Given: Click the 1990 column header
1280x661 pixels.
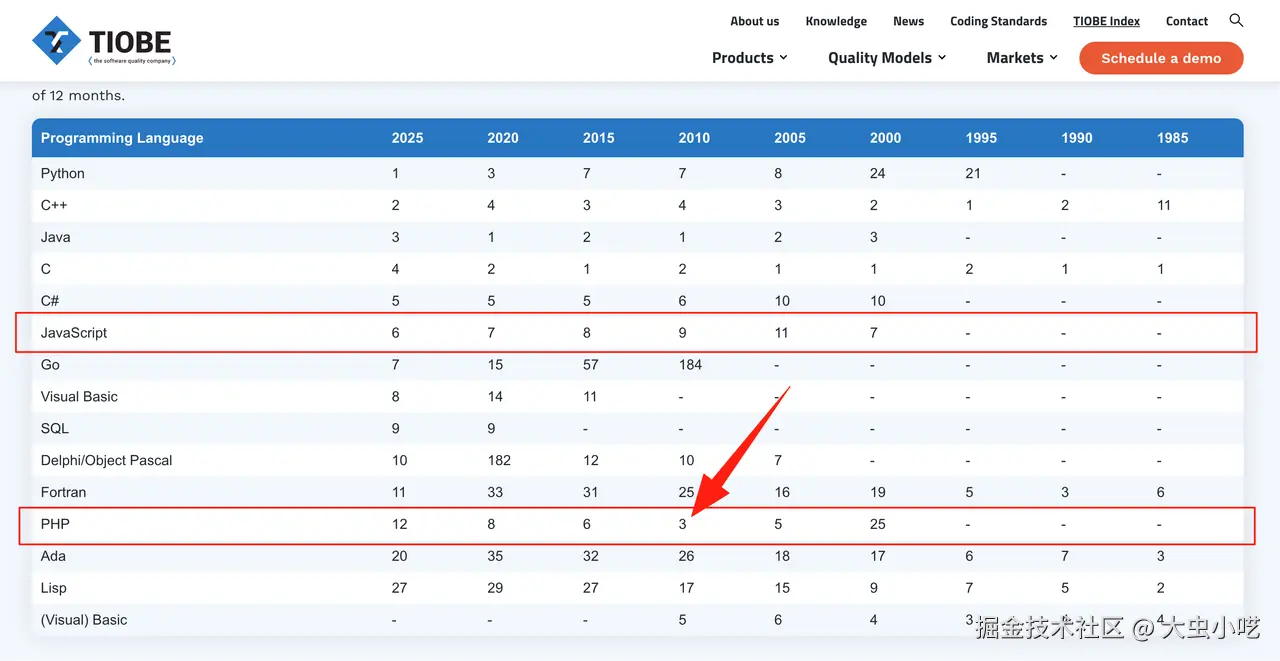Looking at the screenshot, I should (x=1077, y=138).
